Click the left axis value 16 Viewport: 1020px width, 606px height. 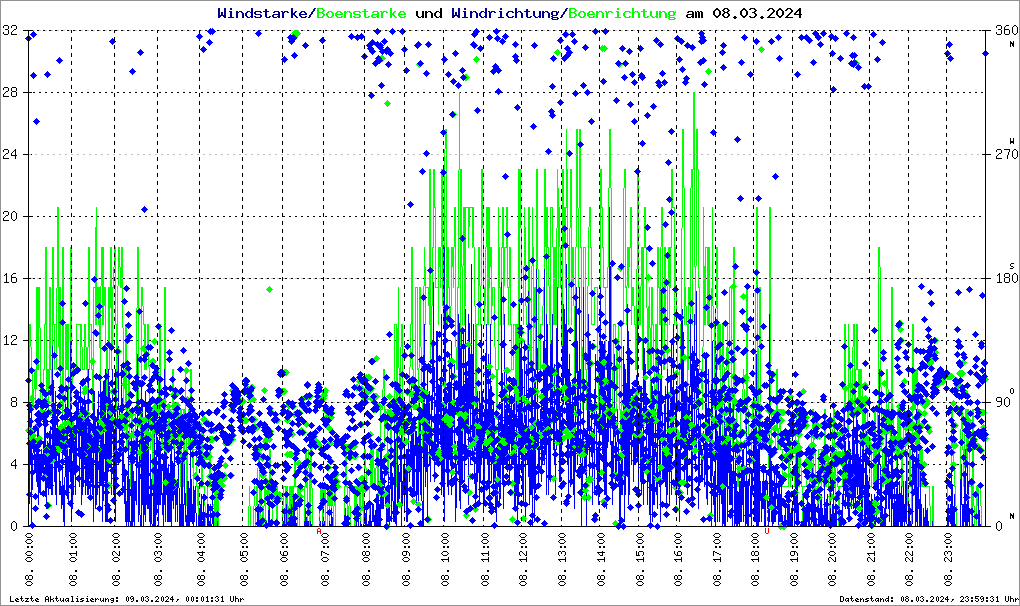(10, 278)
